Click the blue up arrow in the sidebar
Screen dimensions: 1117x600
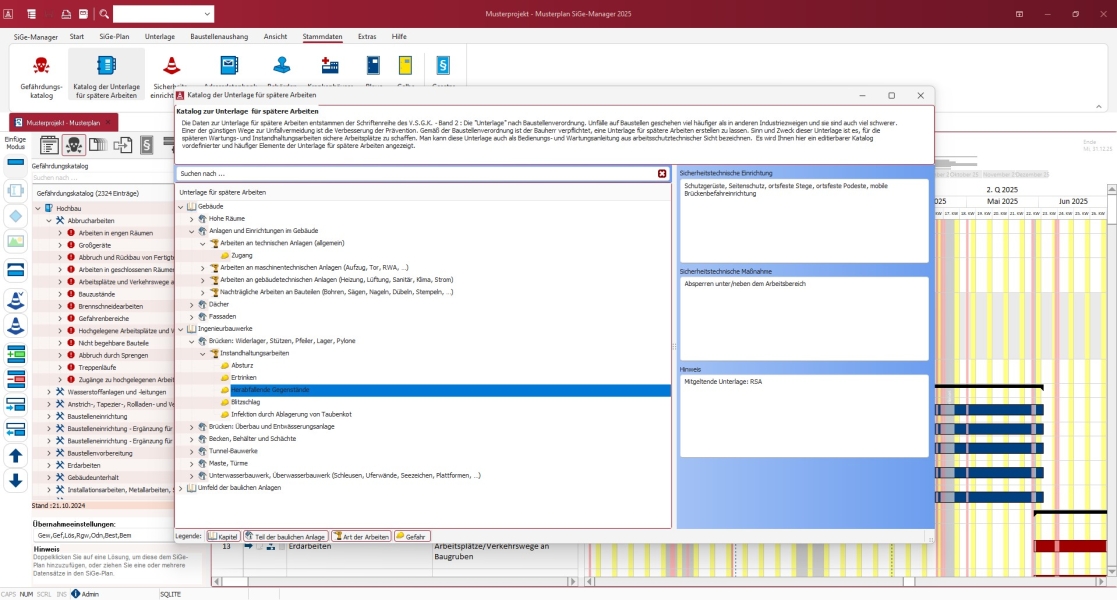coord(16,456)
